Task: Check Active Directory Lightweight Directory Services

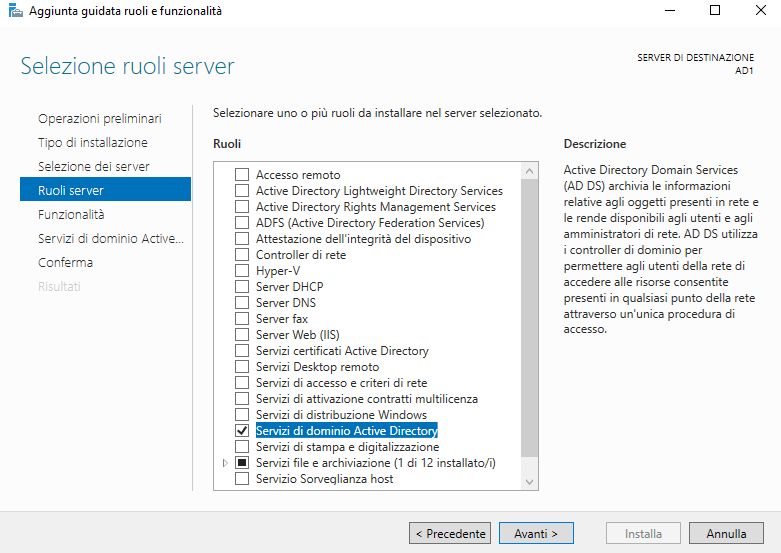Action: [x=242, y=190]
